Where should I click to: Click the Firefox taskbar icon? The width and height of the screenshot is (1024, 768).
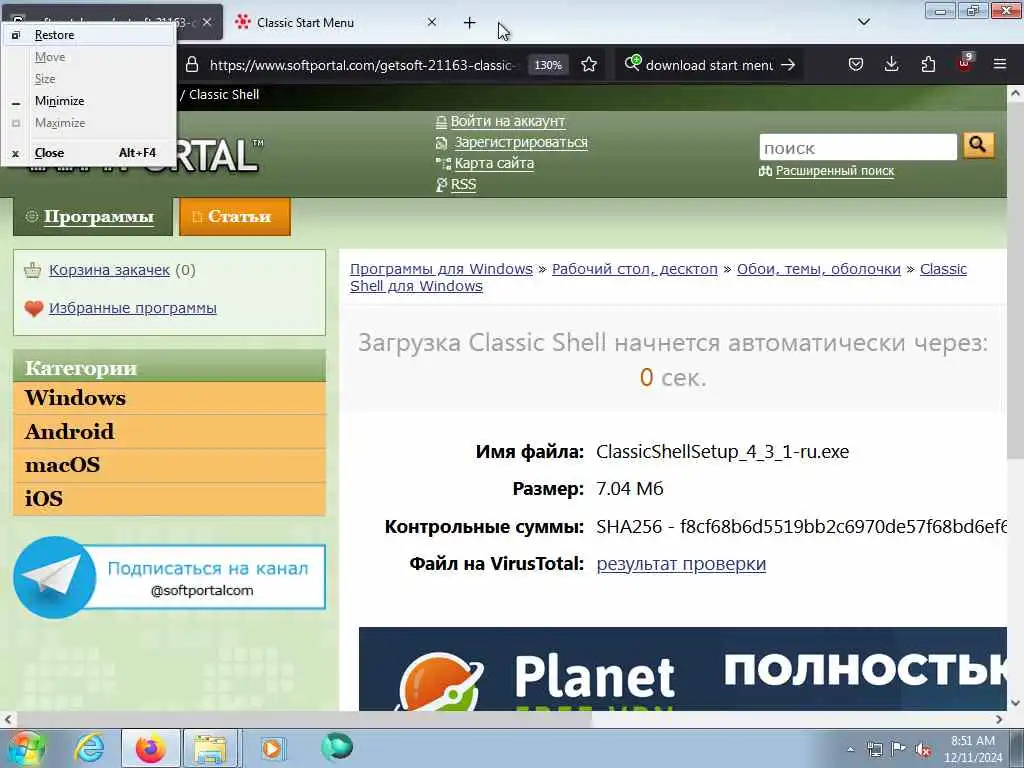(150, 748)
